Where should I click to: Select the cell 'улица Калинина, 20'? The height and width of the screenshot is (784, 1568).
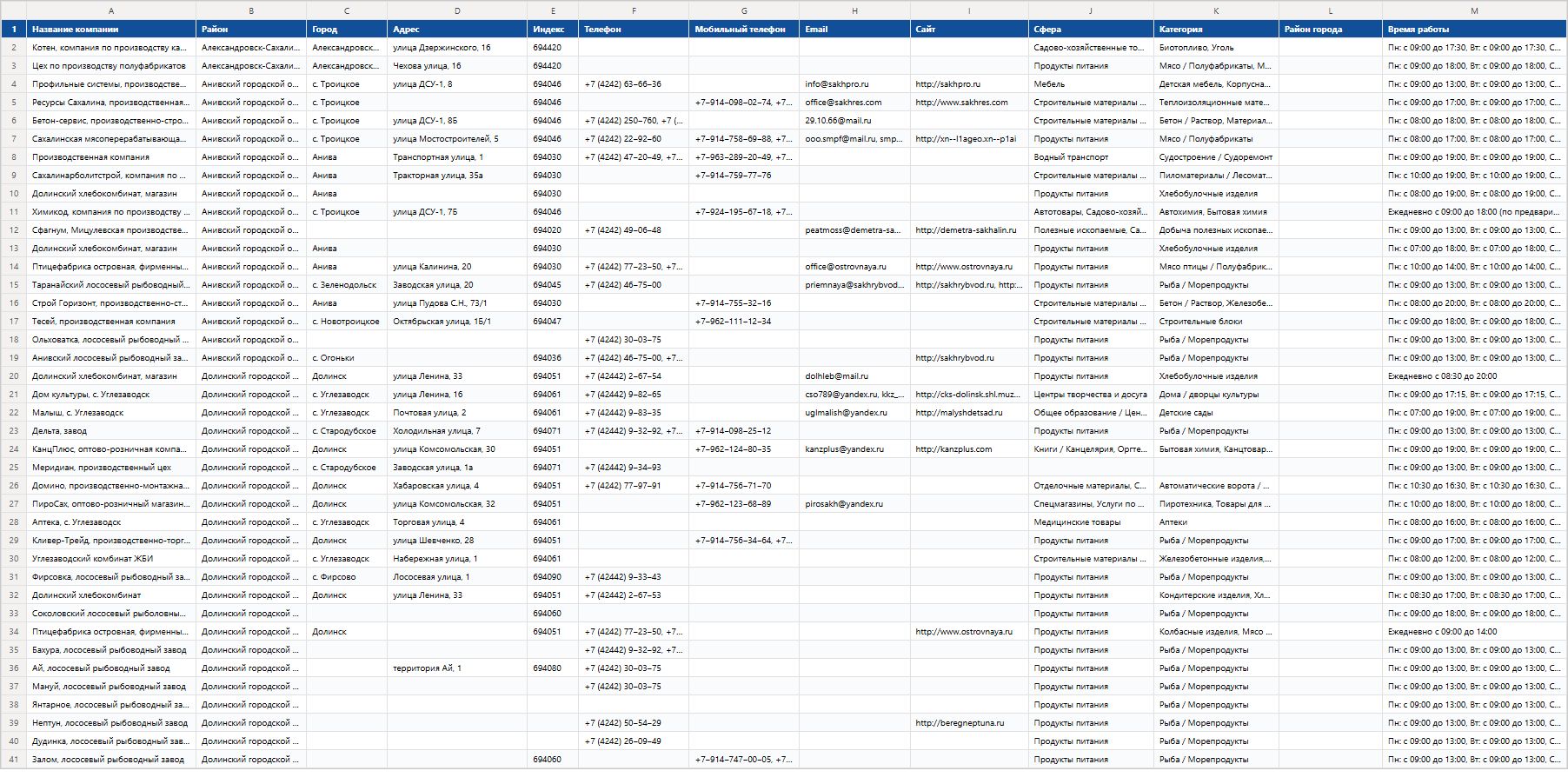(457, 267)
